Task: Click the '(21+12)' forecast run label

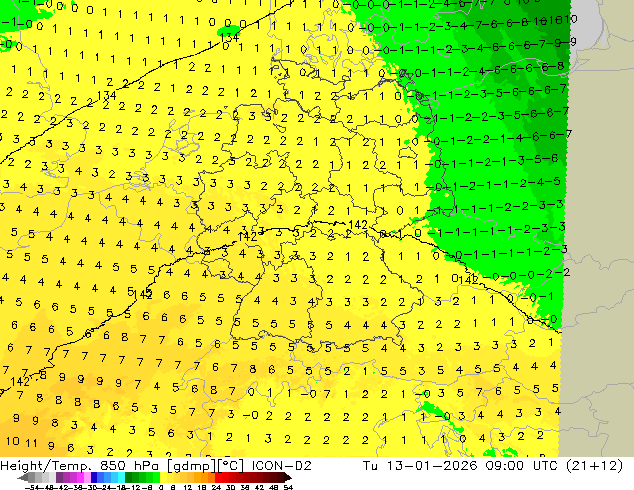Action: [x=594, y=466]
